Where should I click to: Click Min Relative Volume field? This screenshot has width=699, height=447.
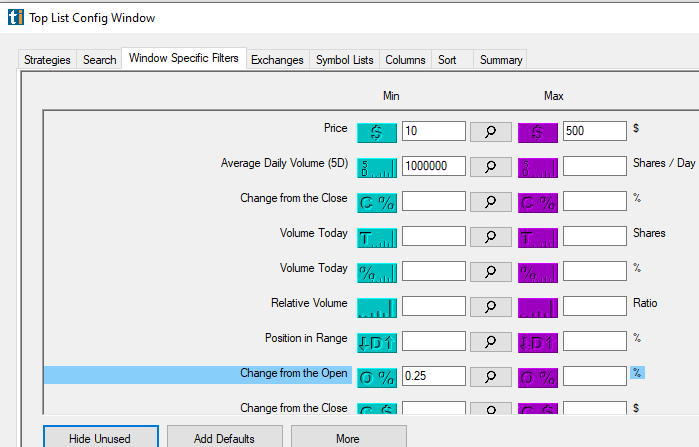click(x=434, y=306)
